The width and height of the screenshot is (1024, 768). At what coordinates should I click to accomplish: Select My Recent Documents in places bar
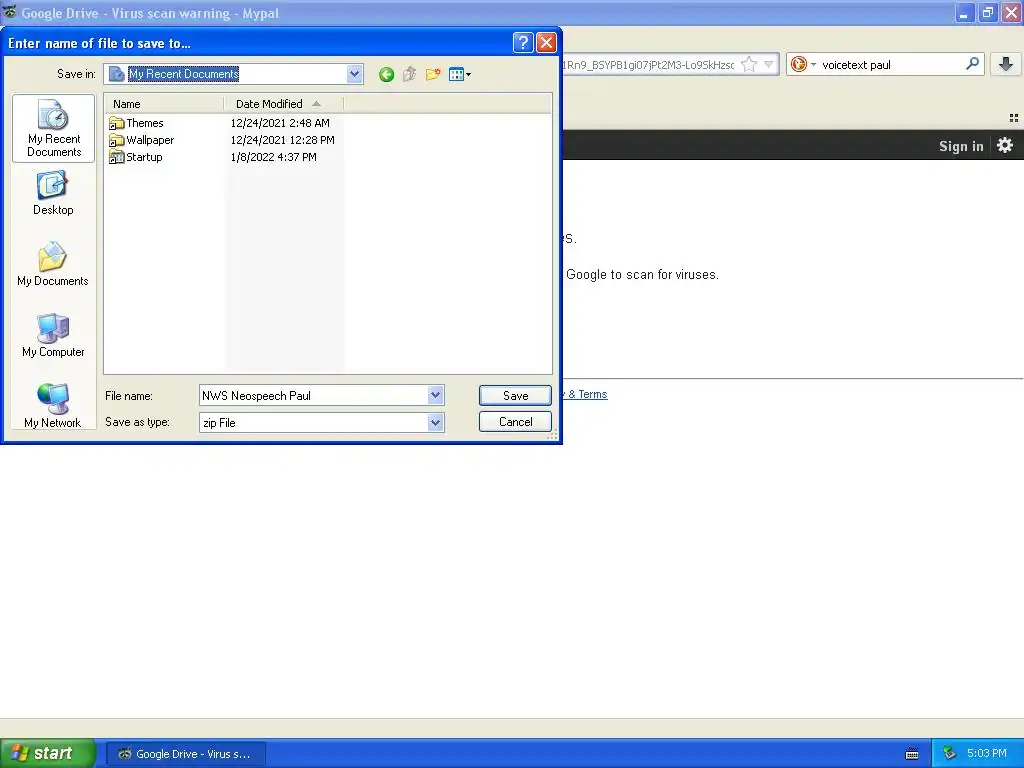(54, 128)
